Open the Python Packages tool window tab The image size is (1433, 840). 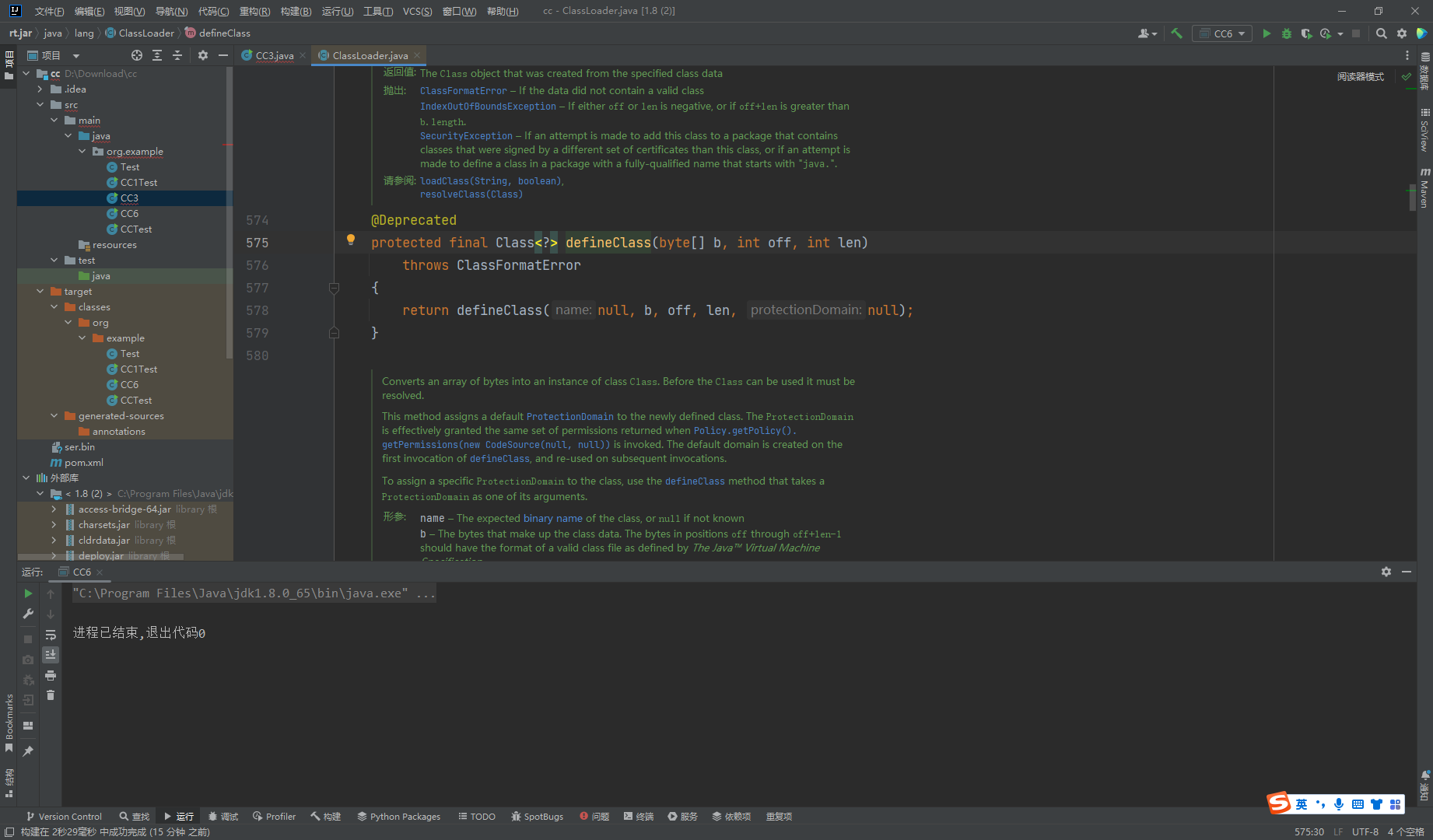(x=398, y=816)
